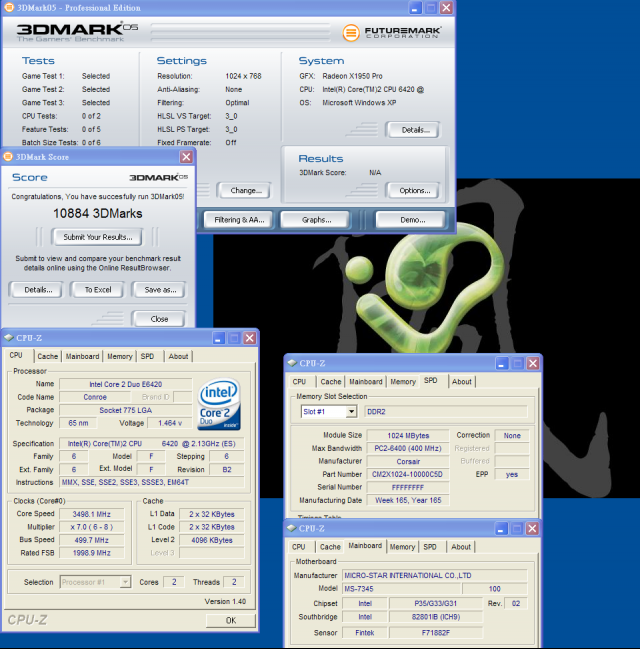The image size is (640, 649).
Task: Click Change button under Settings
Action: pos(245,190)
